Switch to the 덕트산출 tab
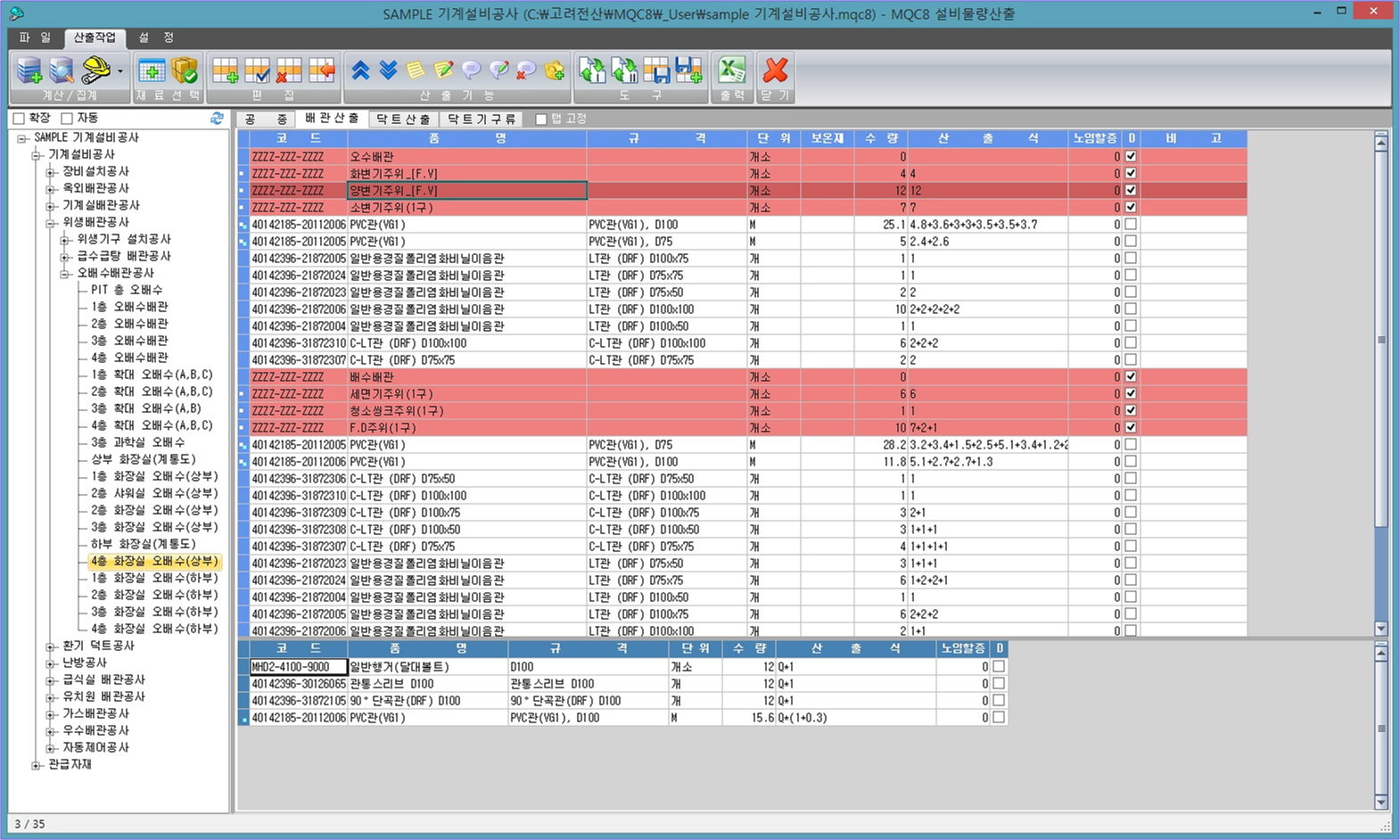 point(403,119)
